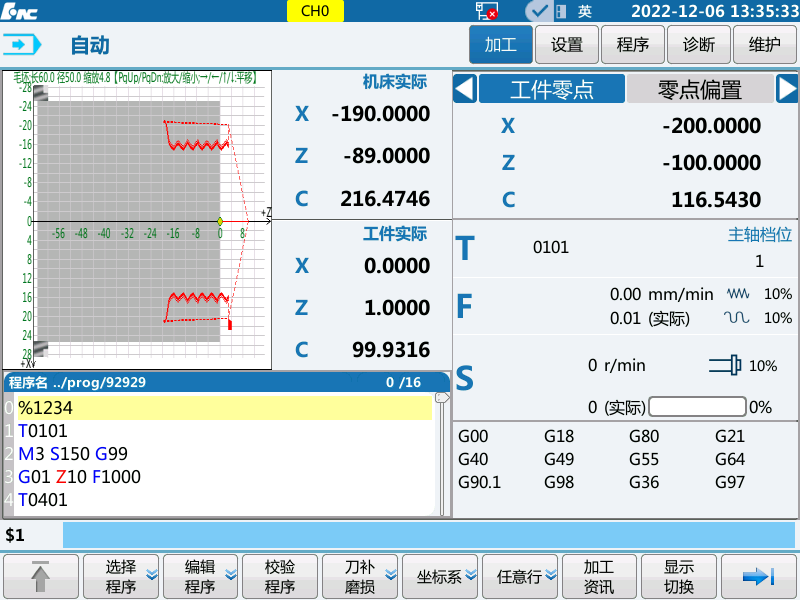Click the auto mode arrow icon
800x600 pixels.
pyautogui.click(x=24, y=45)
